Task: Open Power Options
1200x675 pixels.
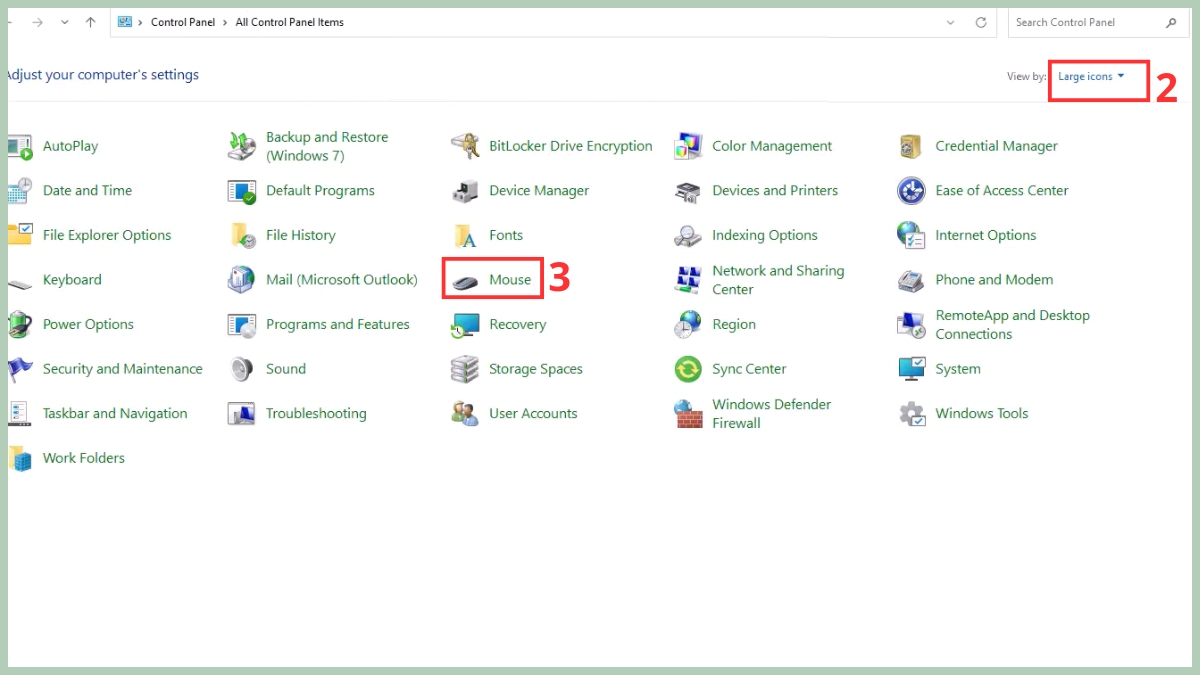Action: click(x=88, y=324)
